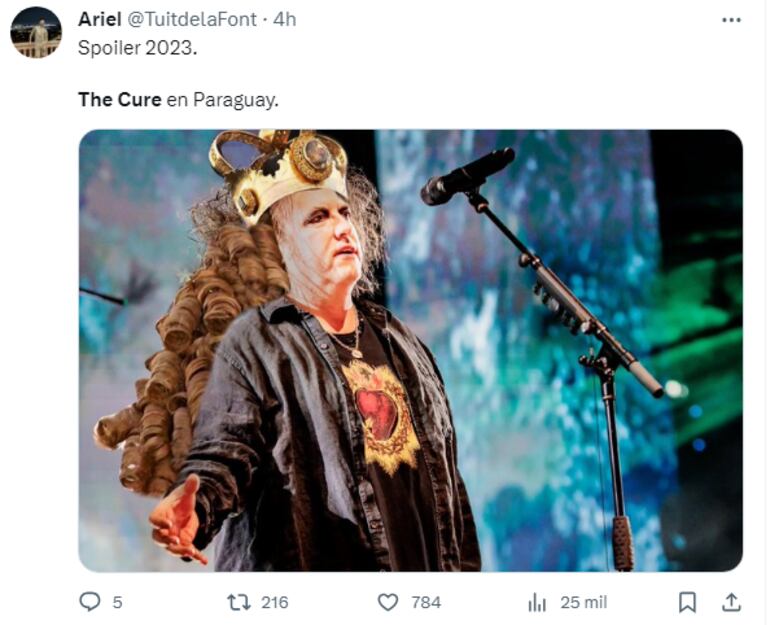Open tweet analytics via bar chart icon
This screenshot has height=625, width=770.
click(537, 602)
